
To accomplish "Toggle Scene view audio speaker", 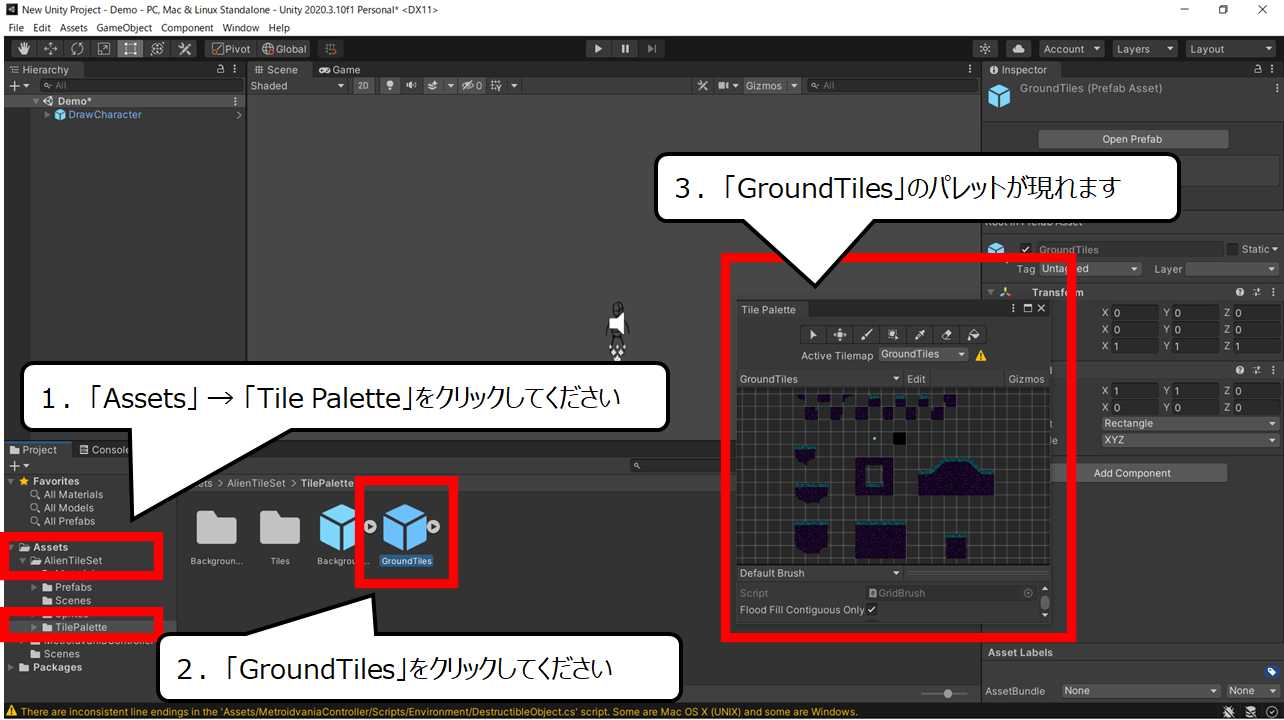I will pos(411,86).
